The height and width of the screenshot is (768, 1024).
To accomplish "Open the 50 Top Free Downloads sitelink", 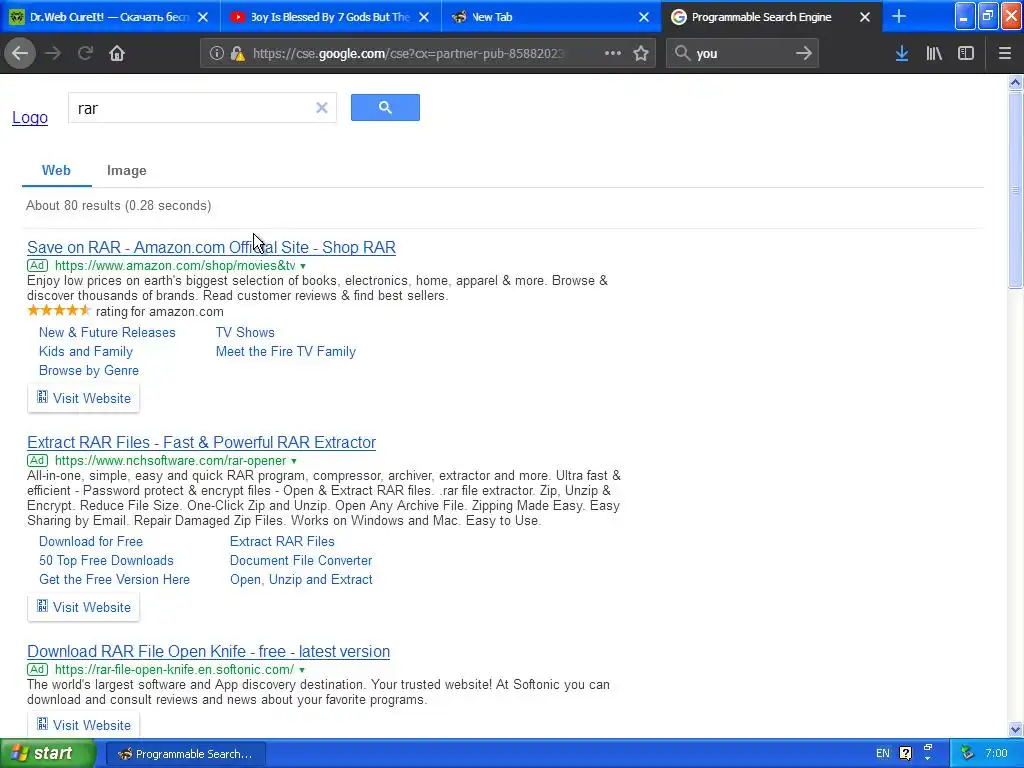I will [x=106, y=560].
